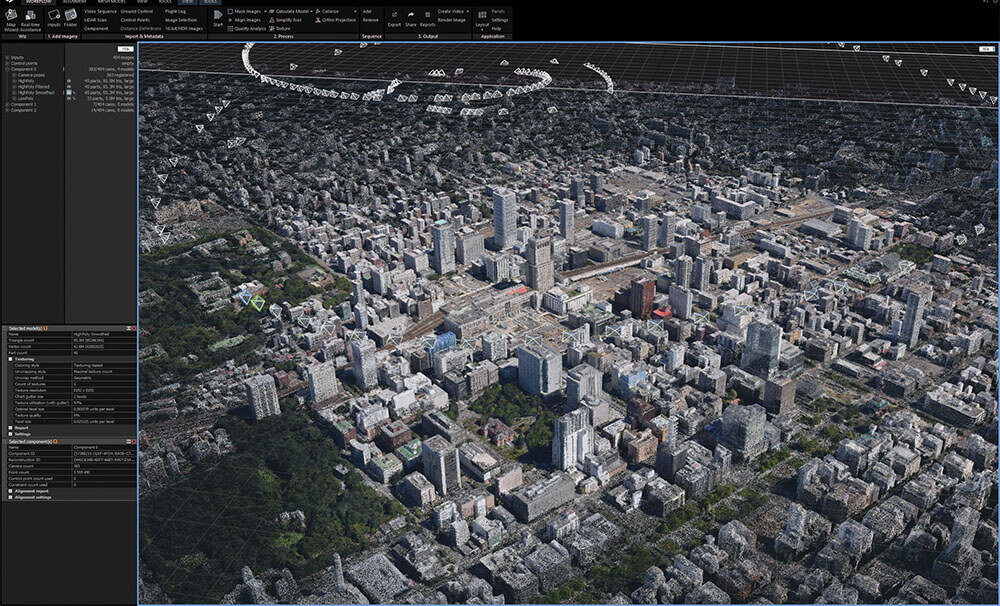Open the Calculate Model dropdown arrow

click(x=311, y=11)
